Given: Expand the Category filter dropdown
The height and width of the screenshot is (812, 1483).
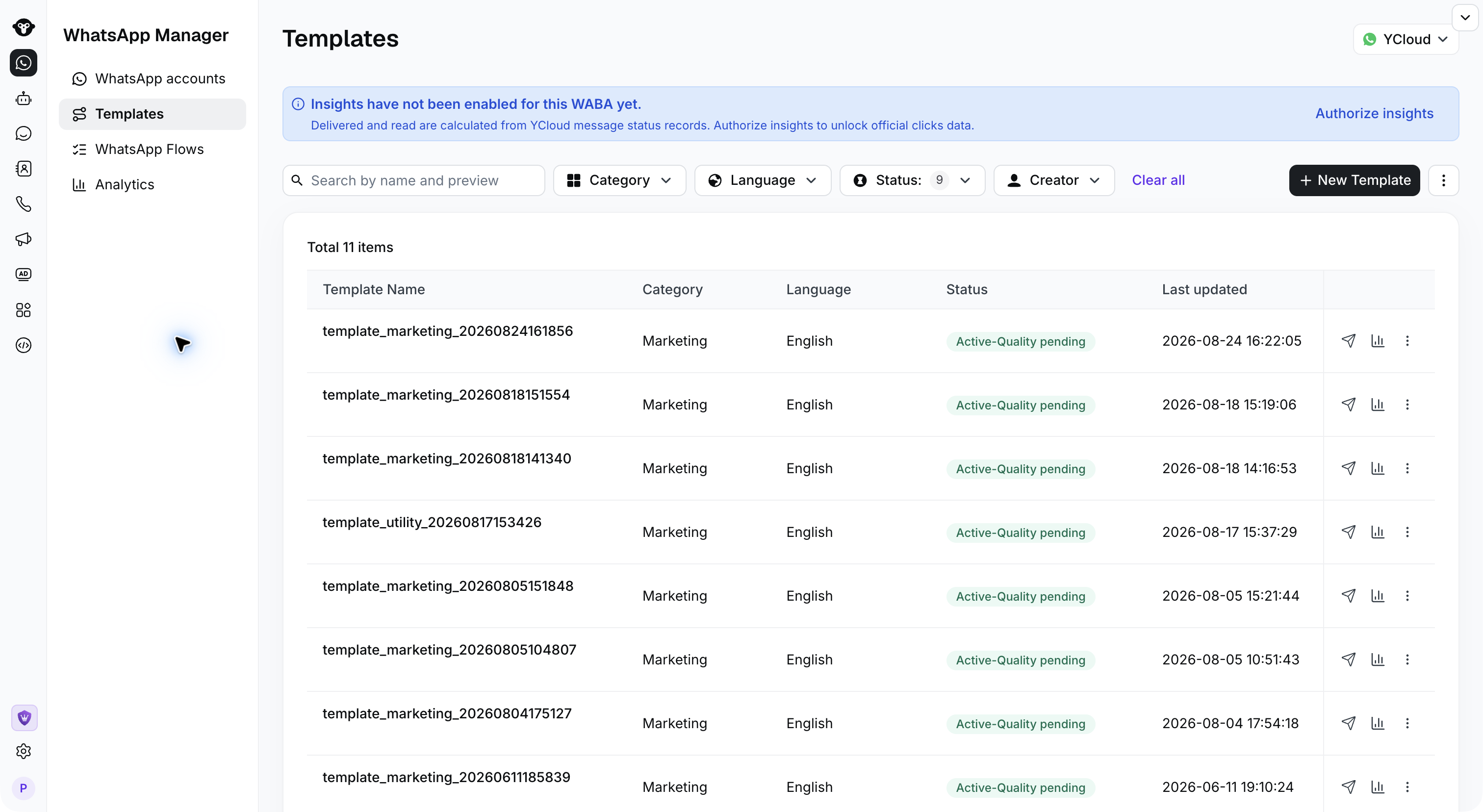Looking at the screenshot, I should tap(619, 181).
